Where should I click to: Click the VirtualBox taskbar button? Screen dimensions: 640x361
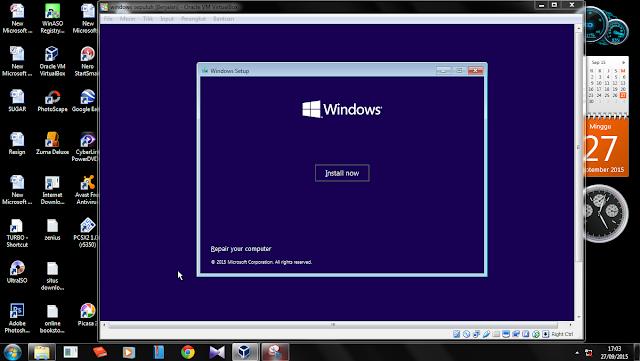[245, 352]
